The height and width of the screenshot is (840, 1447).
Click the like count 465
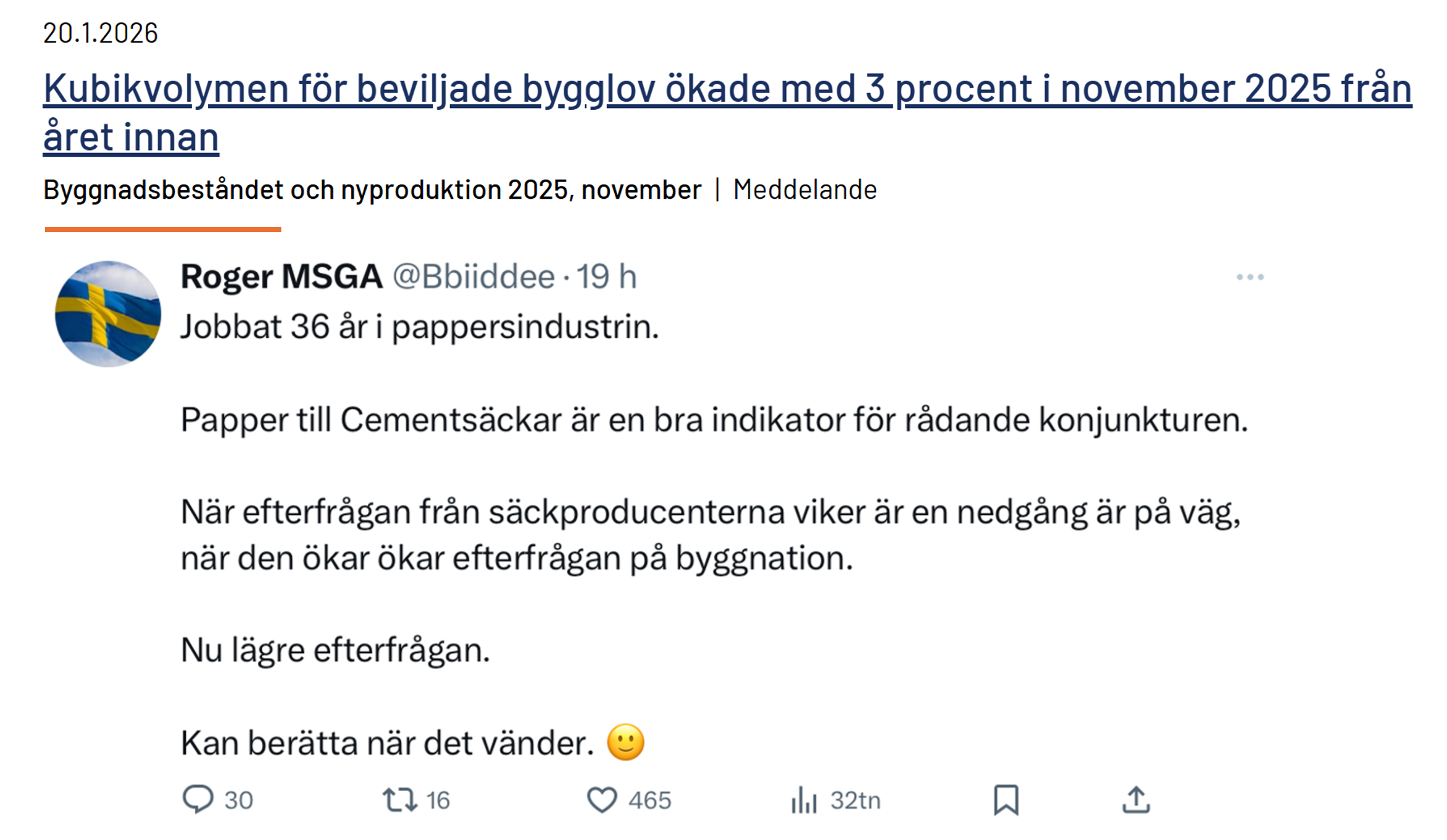(649, 800)
